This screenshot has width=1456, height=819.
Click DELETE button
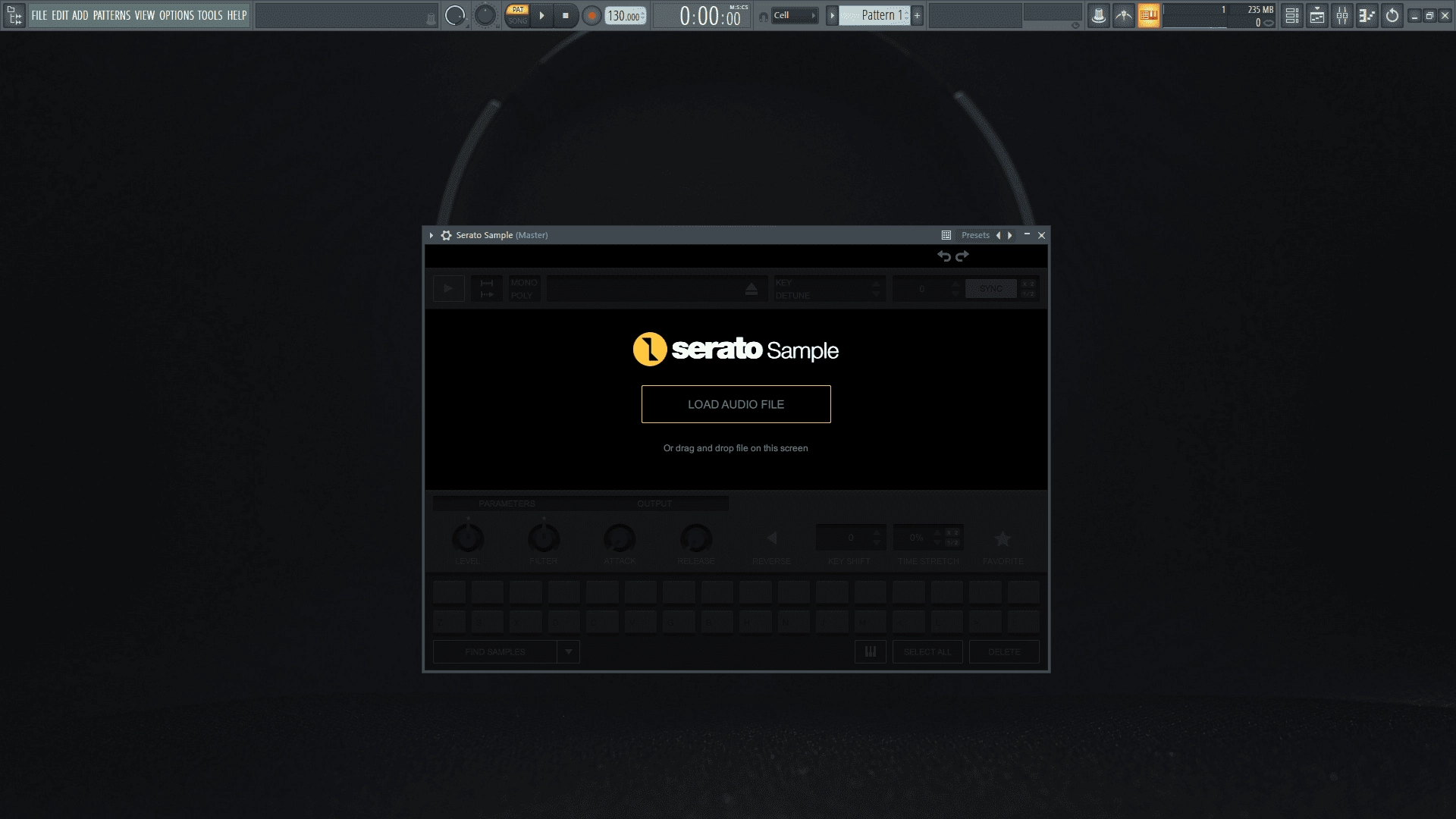tap(1004, 651)
